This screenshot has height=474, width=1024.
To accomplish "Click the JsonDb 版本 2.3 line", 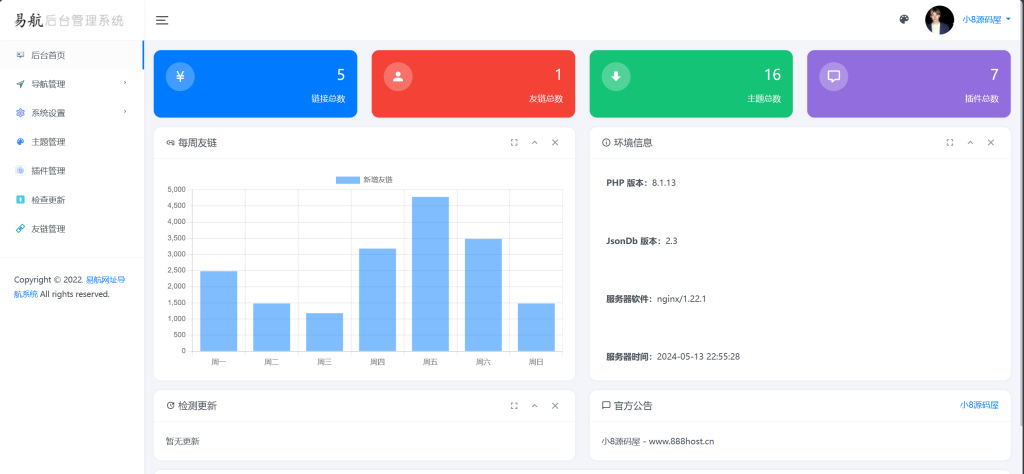I will pos(642,241).
